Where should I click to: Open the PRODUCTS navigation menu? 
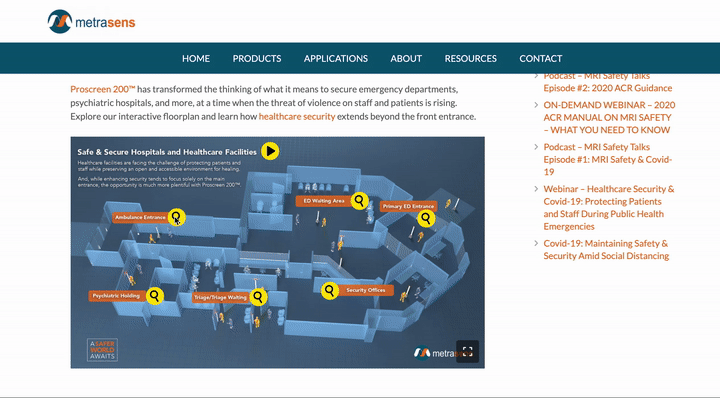257,58
